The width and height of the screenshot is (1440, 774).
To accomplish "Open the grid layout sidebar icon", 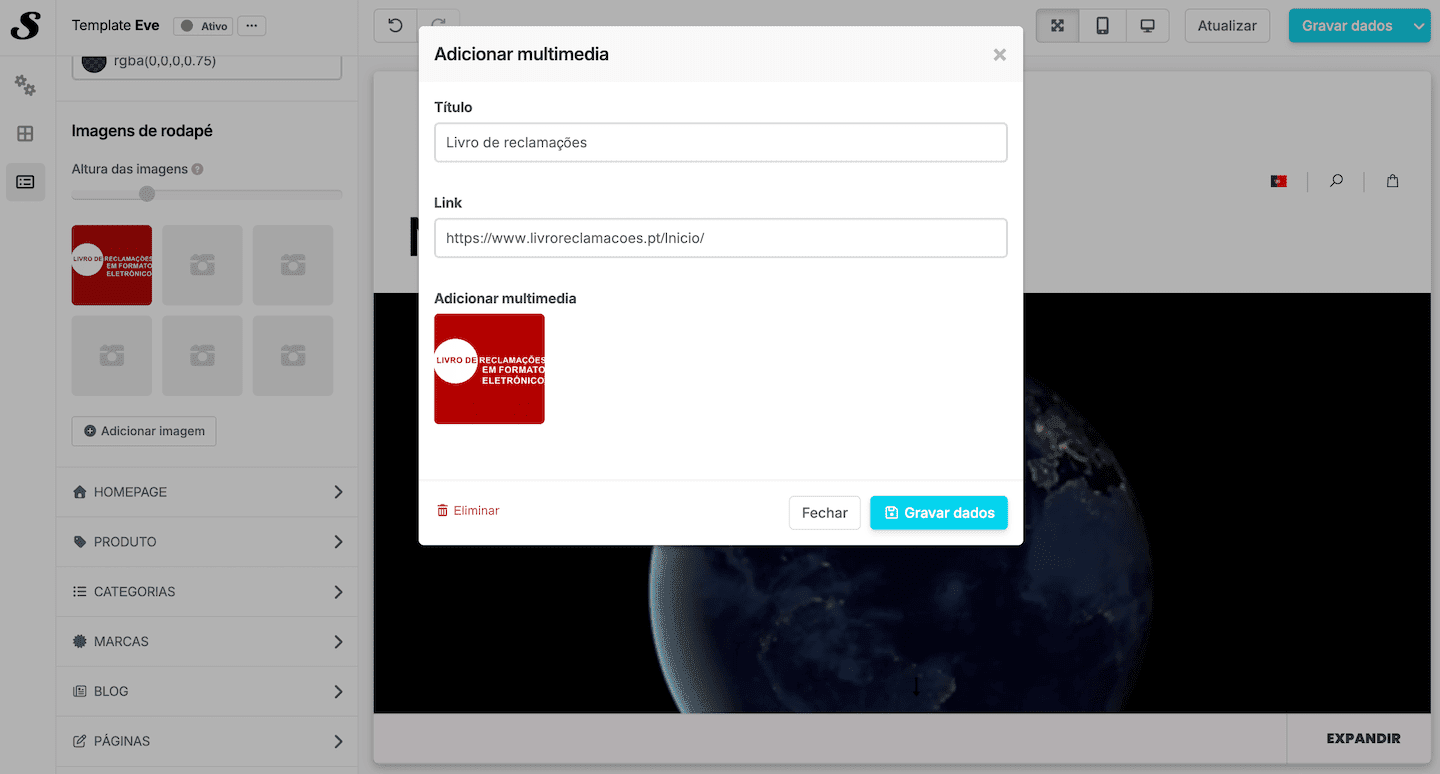I will 25,134.
